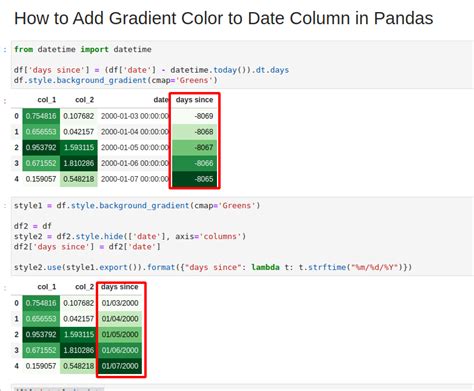Click the background_gradient line in first cell
Viewport: 474px width, 391px height.
116,80
